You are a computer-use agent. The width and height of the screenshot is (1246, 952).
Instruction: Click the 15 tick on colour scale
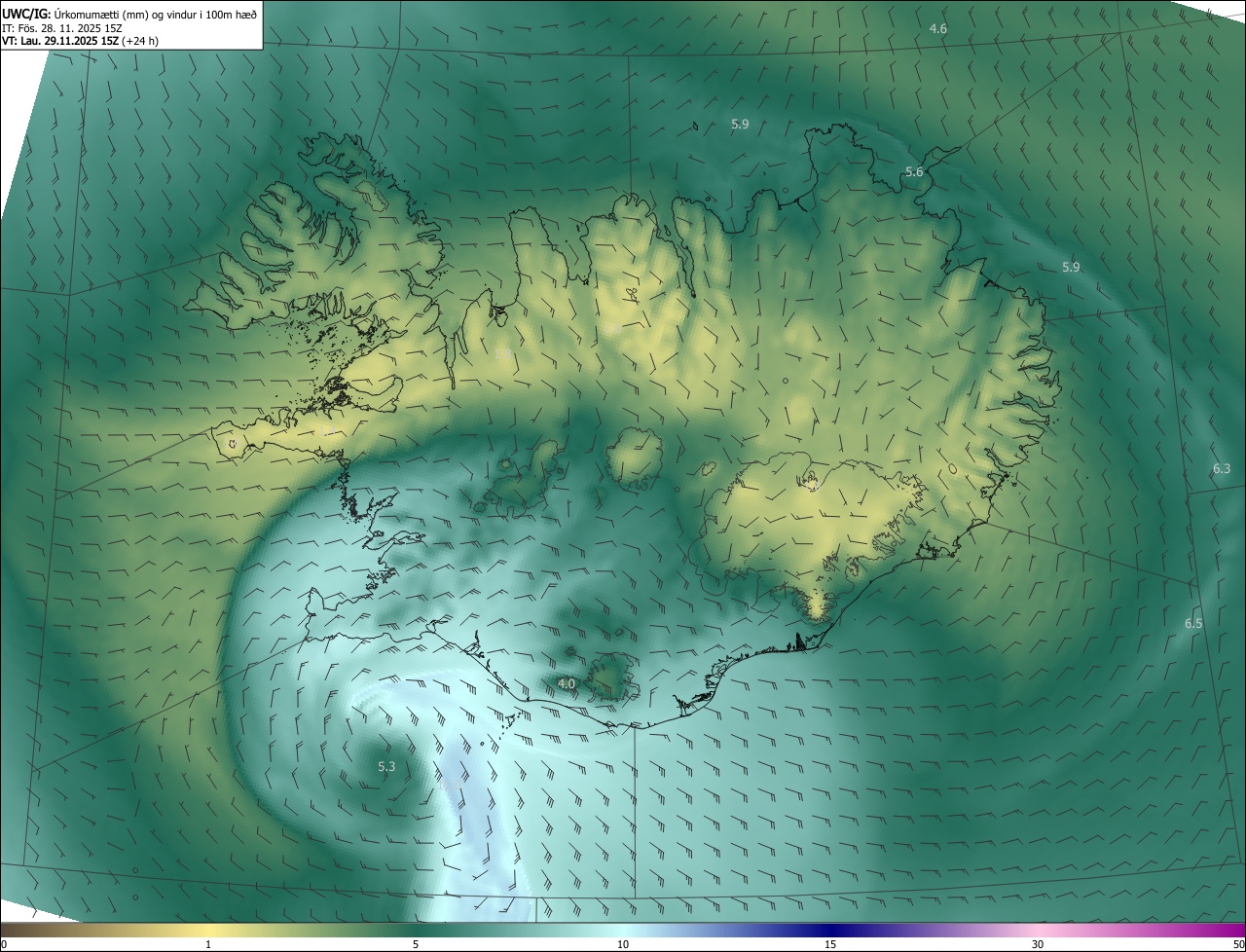pos(830,945)
